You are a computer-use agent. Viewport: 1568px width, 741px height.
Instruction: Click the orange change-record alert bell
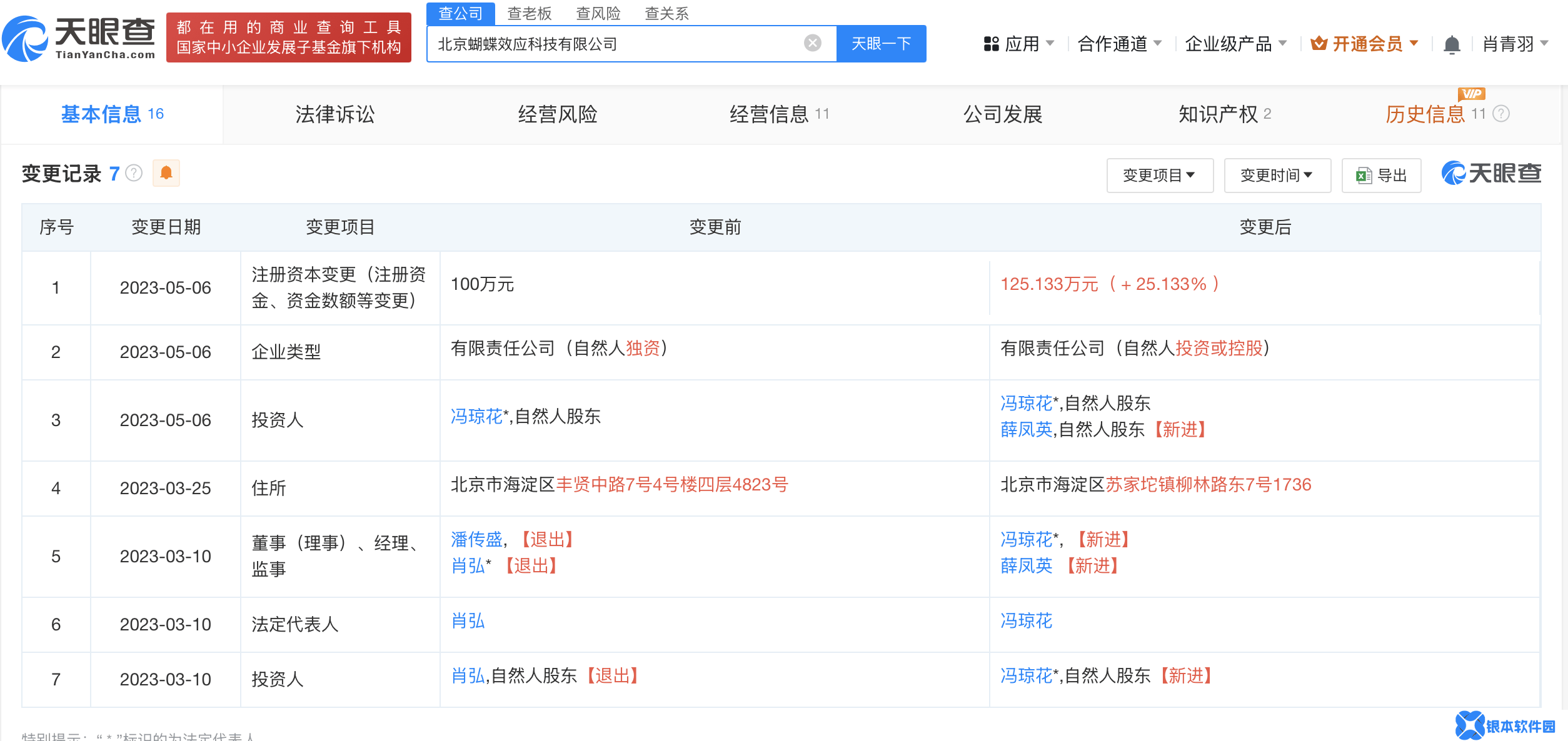pyautogui.click(x=166, y=173)
